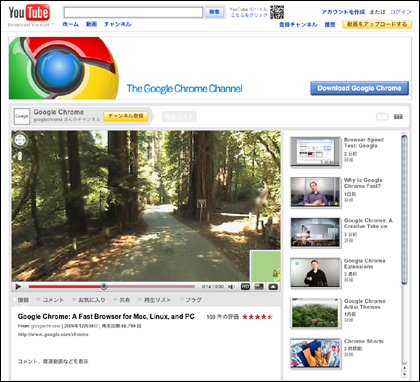This screenshot has height=382, width=420.
Task: Open the http://www.google.com/chrome link
Action: tap(53, 334)
